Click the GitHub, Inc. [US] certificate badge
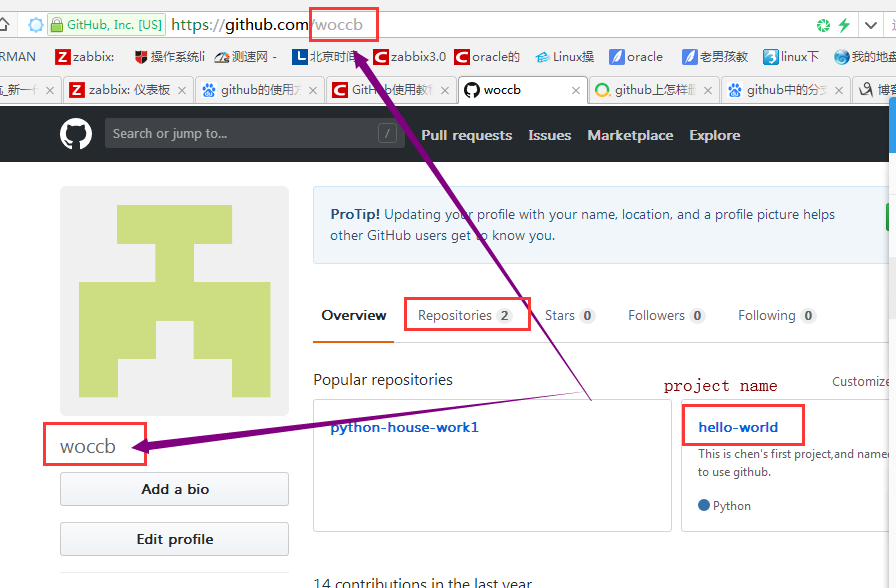Screen dimensions: 896x588 click(107, 25)
